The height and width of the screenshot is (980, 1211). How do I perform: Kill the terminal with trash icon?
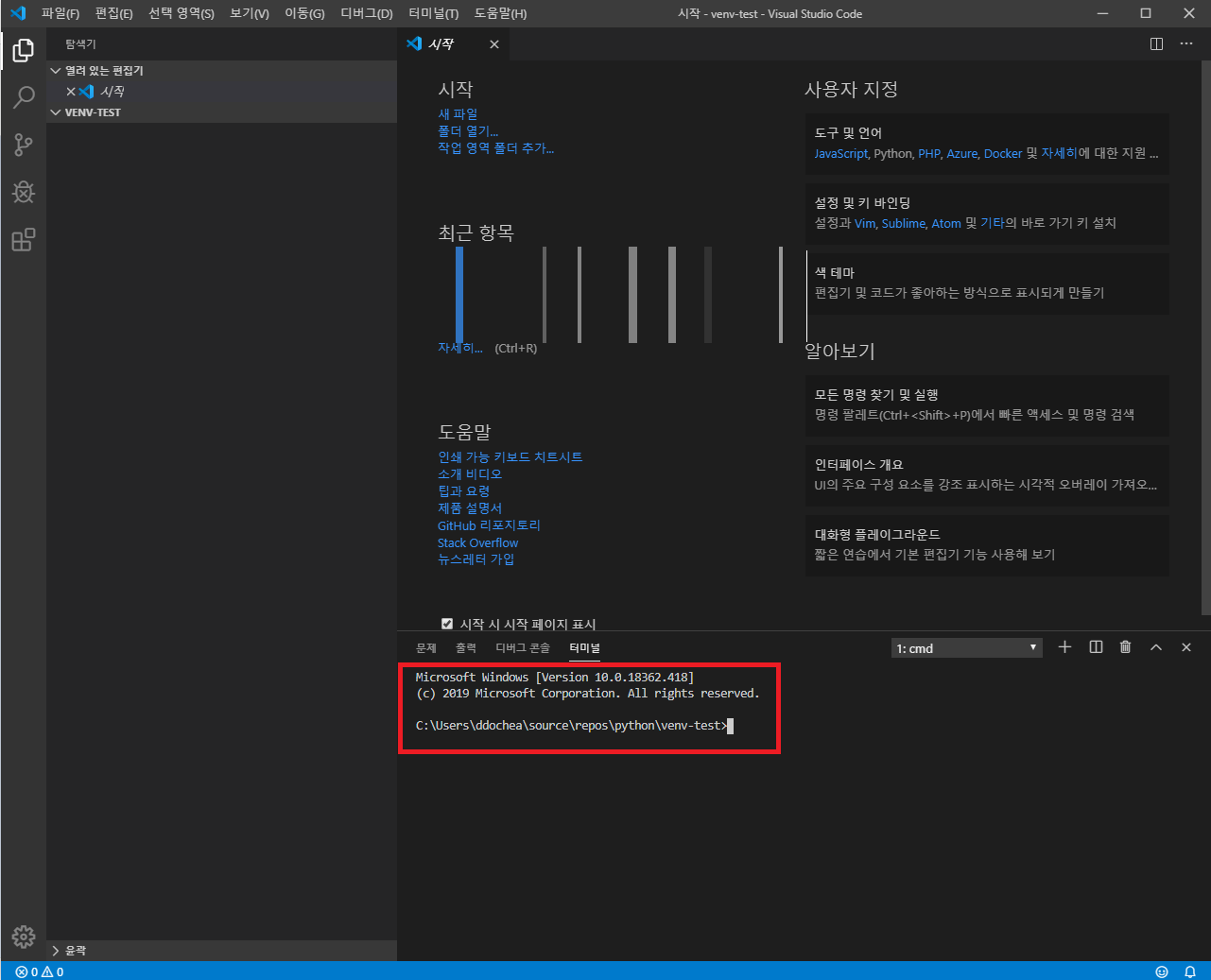coord(1125,647)
